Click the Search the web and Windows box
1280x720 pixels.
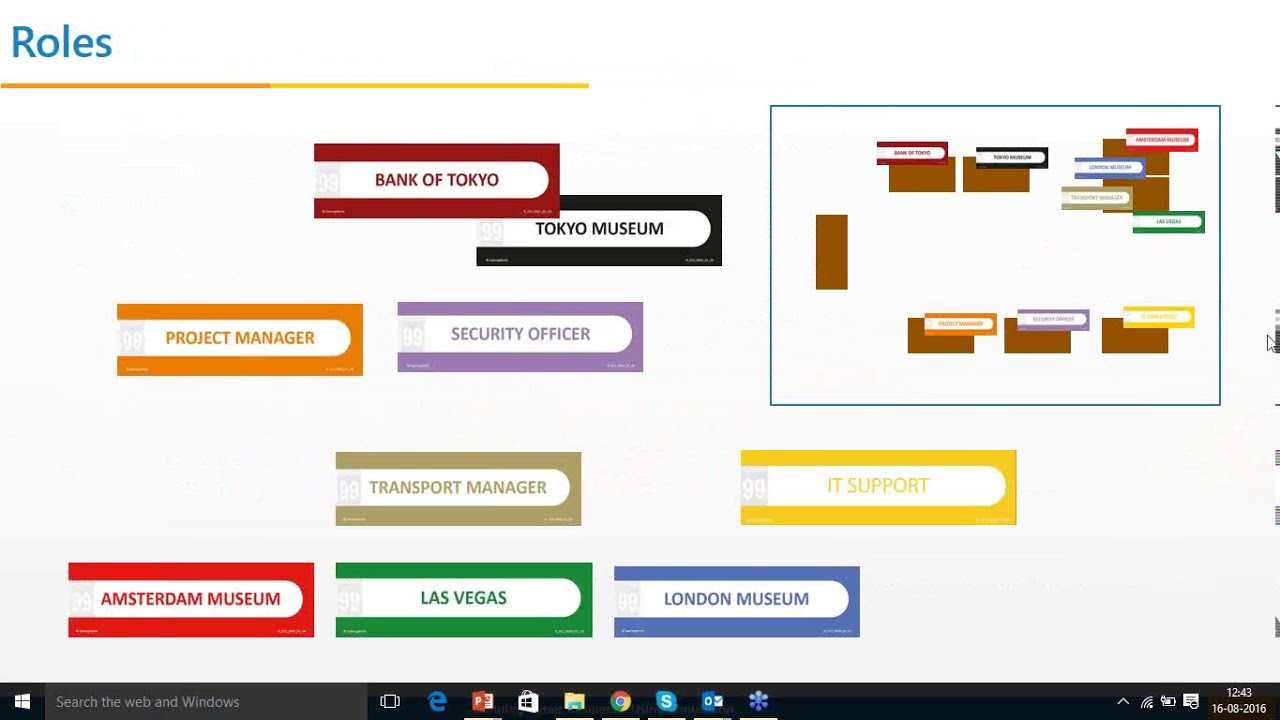[207, 702]
